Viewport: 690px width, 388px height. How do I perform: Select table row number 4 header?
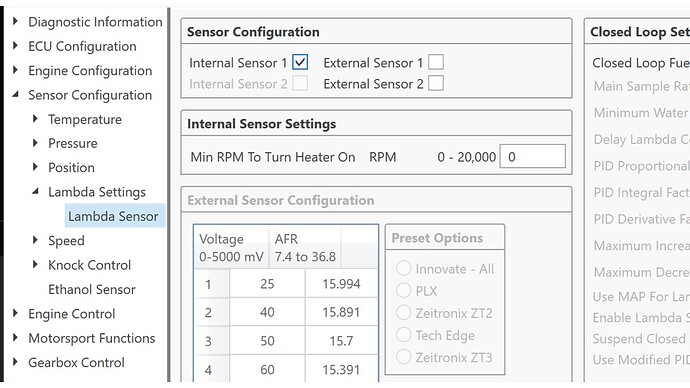(x=212, y=370)
